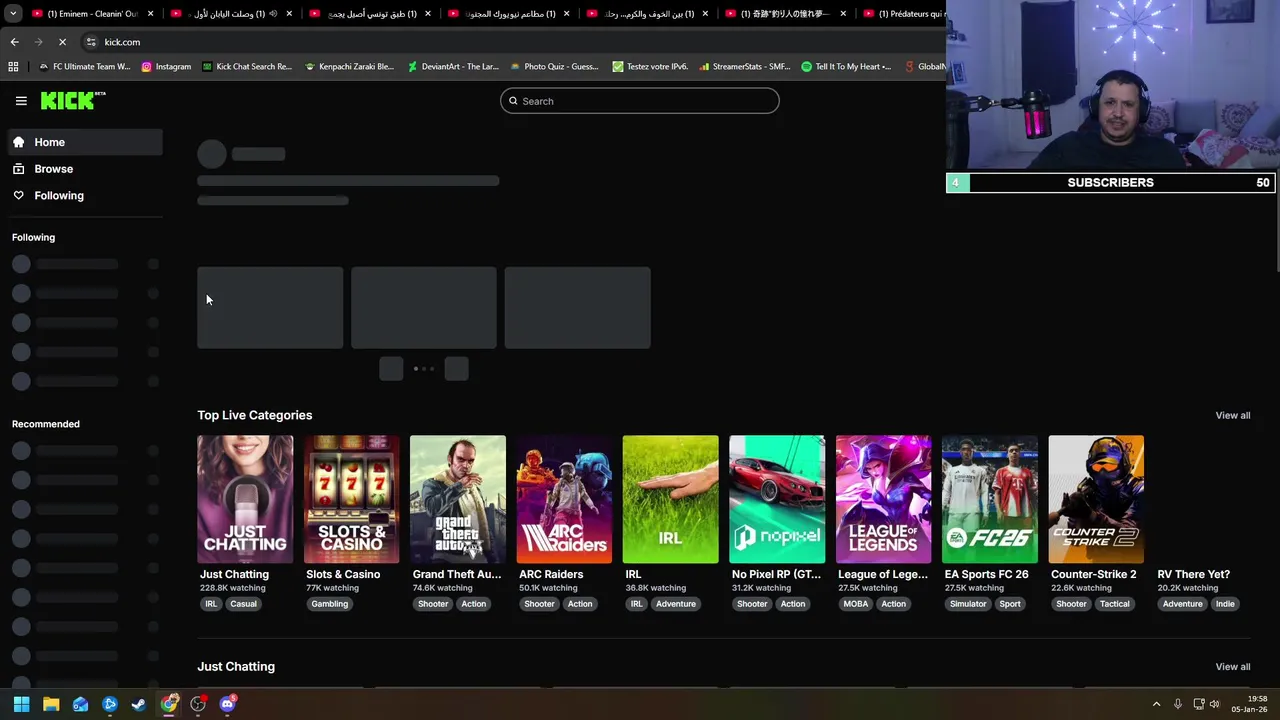Screen dimensions: 1280x720
Task: Click the taskbar volume speaker icon
Action: tap(1214, 704)
